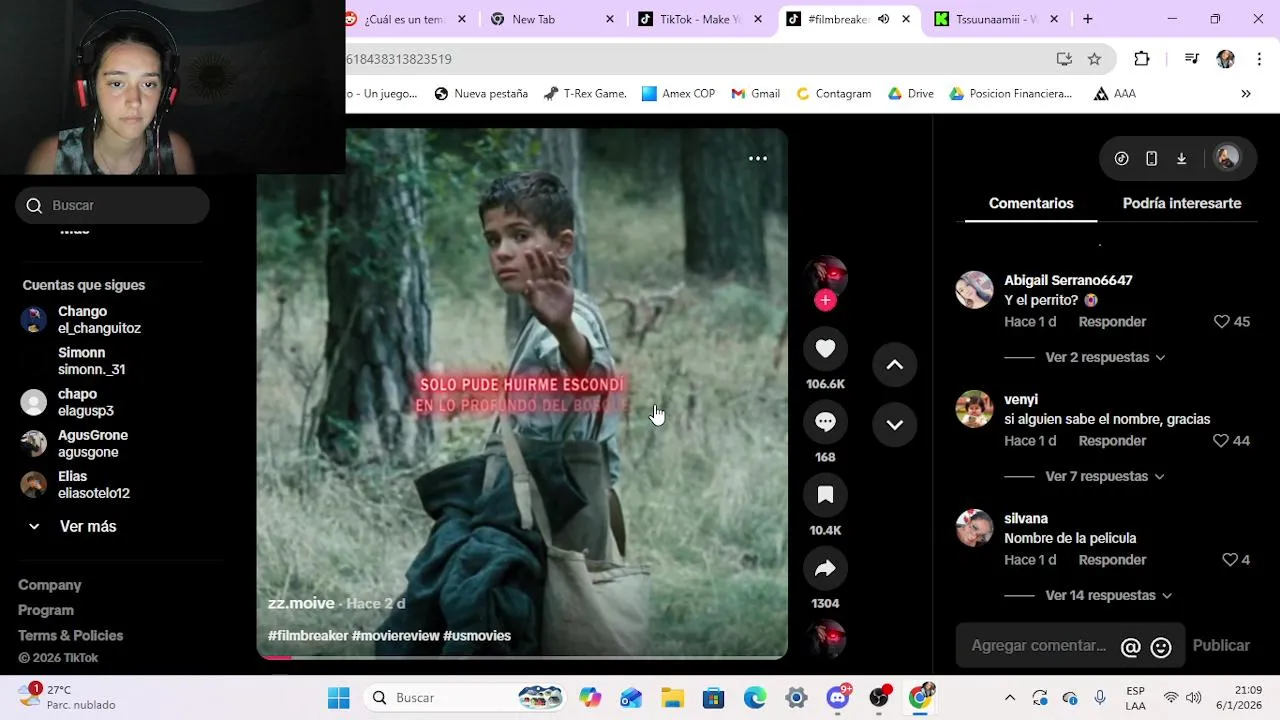This screenshot has height=720, width=1280.
Task: Show more bookmarks with double chevron
Action: point(1246,94)
